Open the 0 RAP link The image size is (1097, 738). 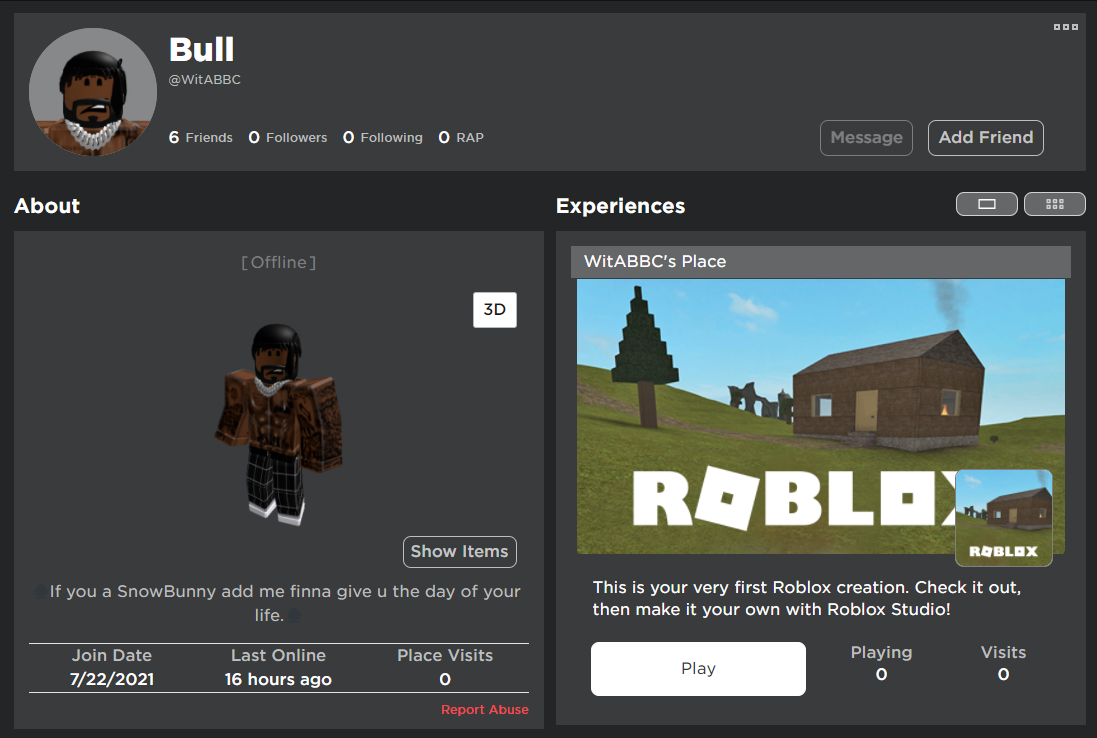(x=461, y=138)
